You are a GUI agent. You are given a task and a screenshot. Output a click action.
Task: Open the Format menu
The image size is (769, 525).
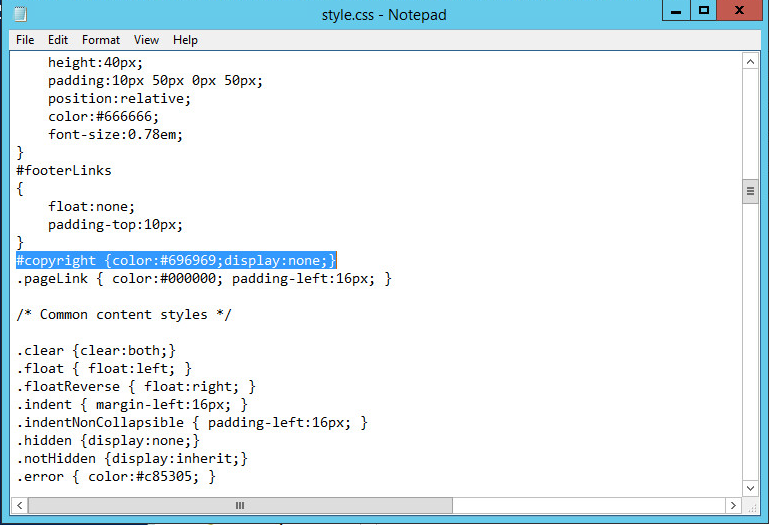coord(101,40)
